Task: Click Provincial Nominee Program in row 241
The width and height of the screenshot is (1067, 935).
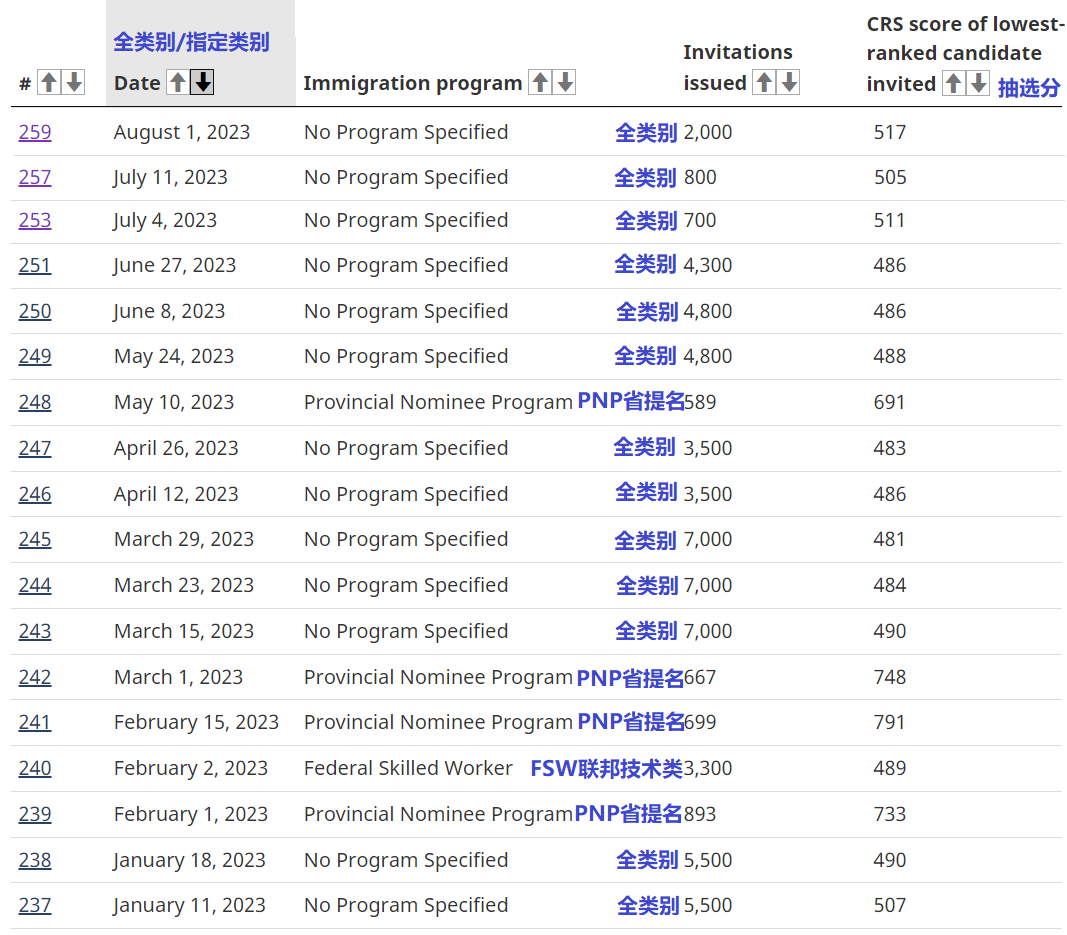Action: (438, 723)
